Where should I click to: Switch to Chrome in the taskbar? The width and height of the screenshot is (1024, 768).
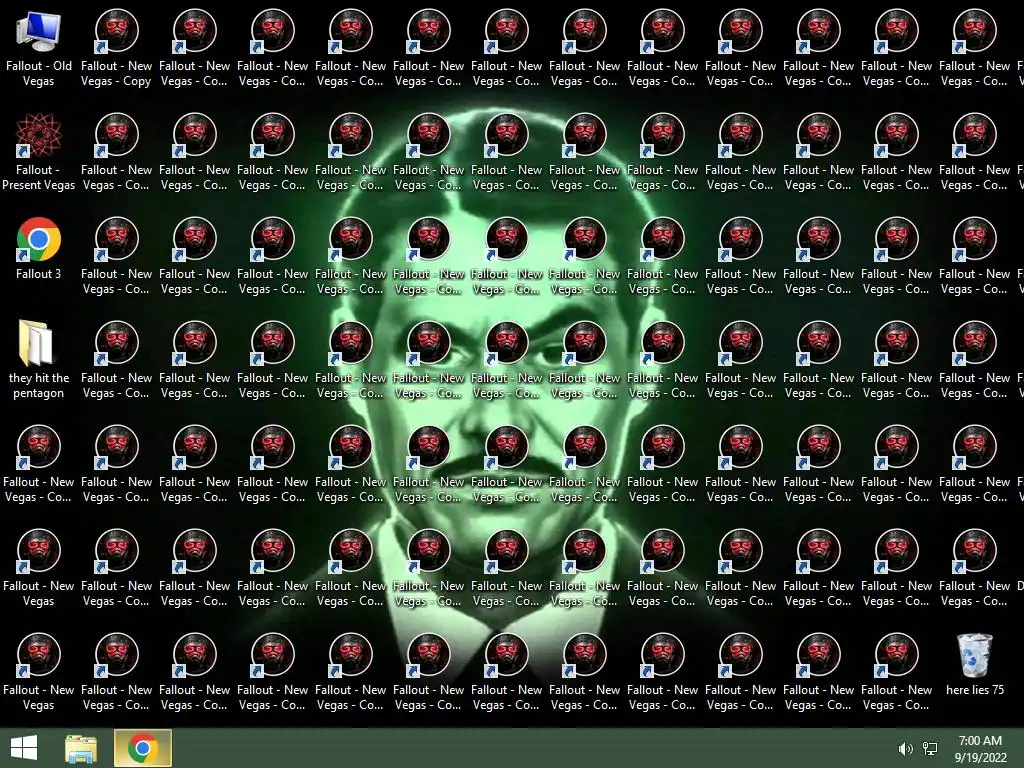click(143, 748)
